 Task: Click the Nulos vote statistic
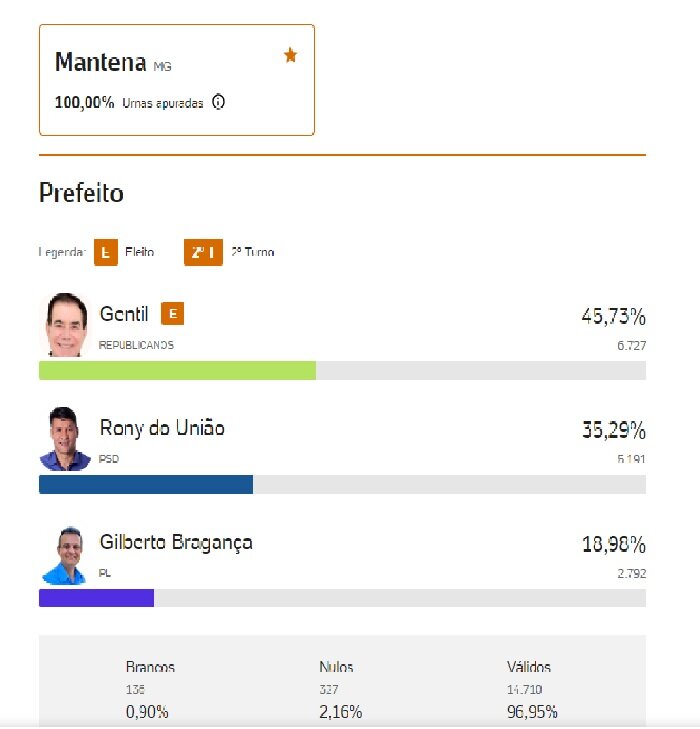tap(340, 690)
